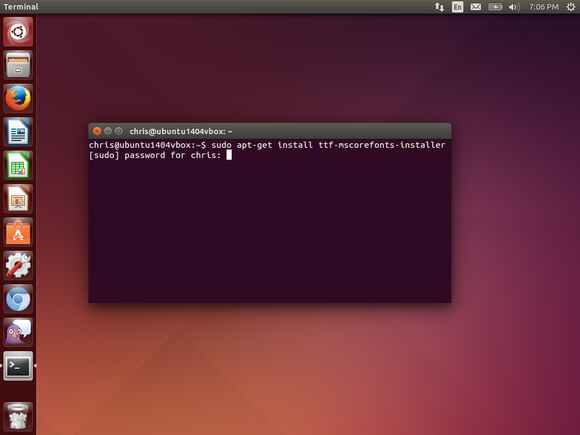The image size is (580, 435).
Task: Open the sound volume indicator
Action: click(514, 7)
